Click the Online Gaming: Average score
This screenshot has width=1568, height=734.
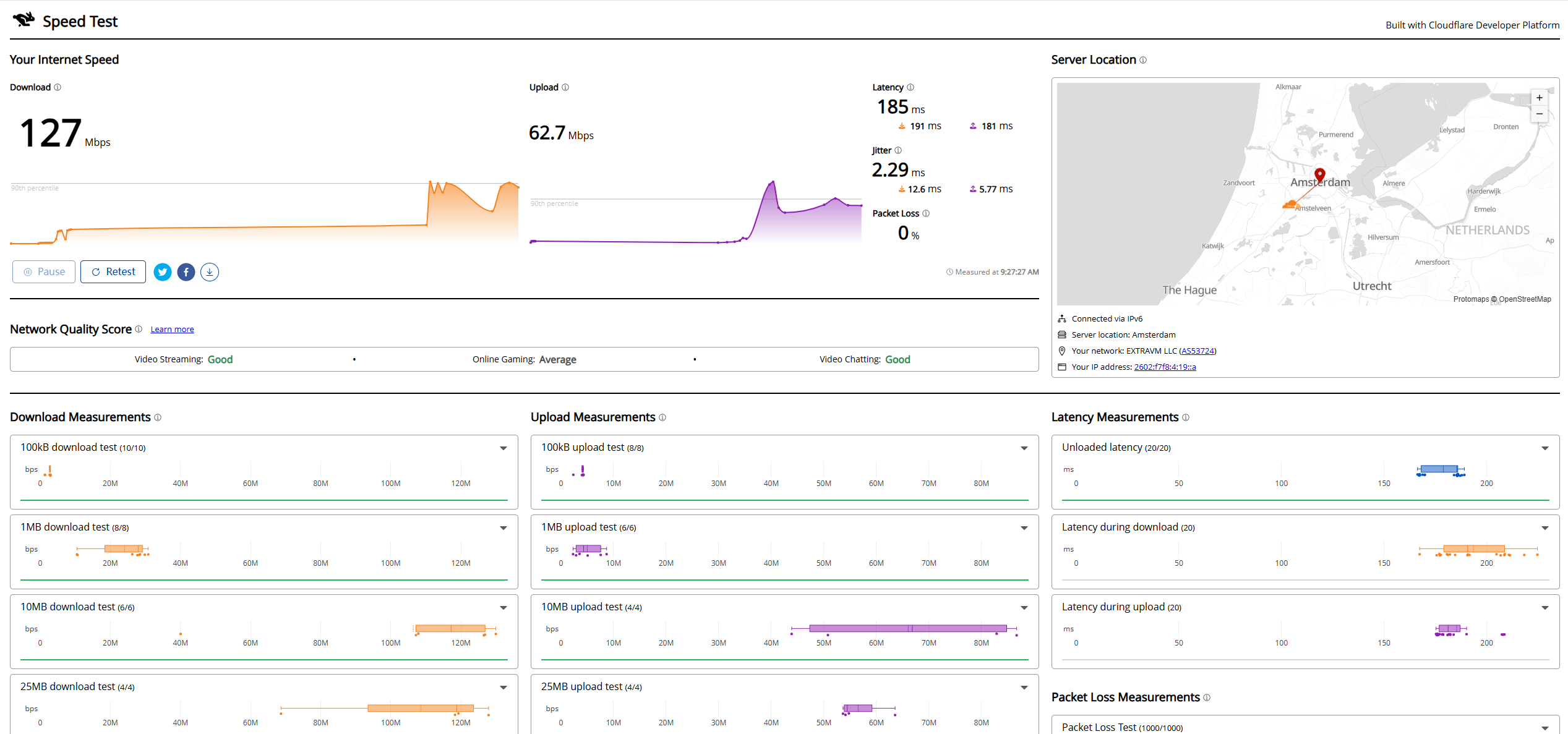524,360
